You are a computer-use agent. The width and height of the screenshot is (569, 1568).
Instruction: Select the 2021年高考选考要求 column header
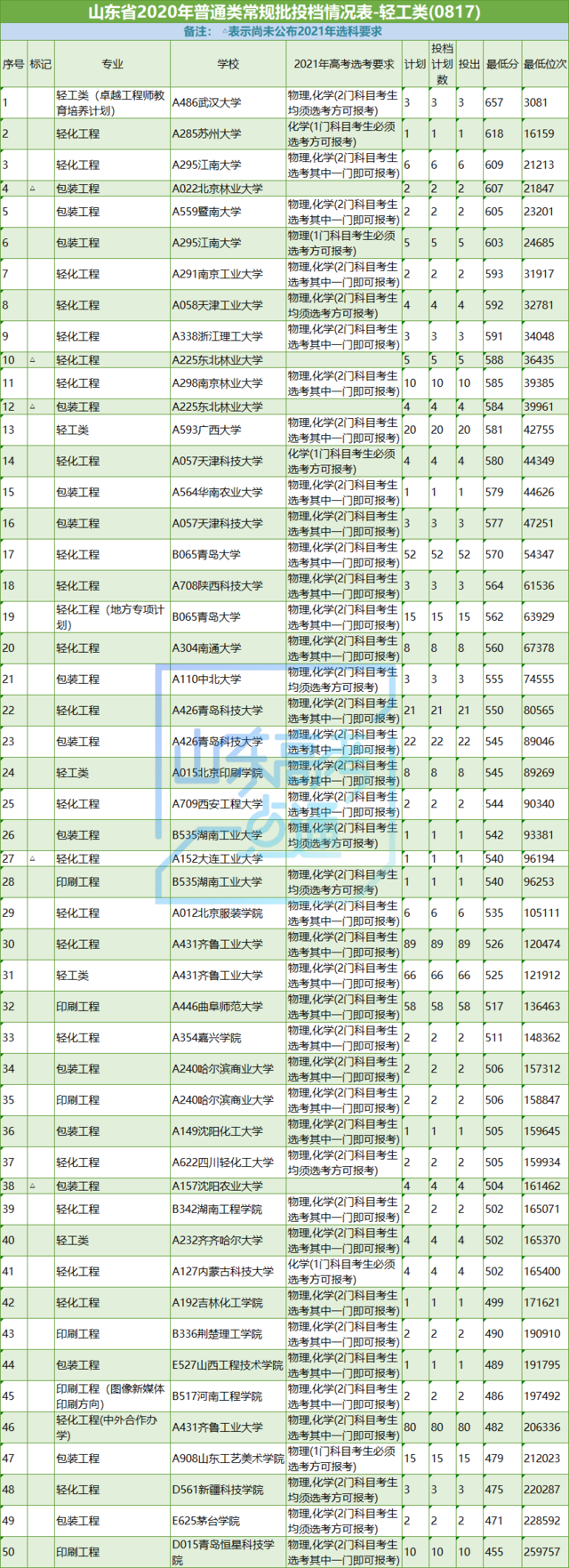click(x=344, y=64)
